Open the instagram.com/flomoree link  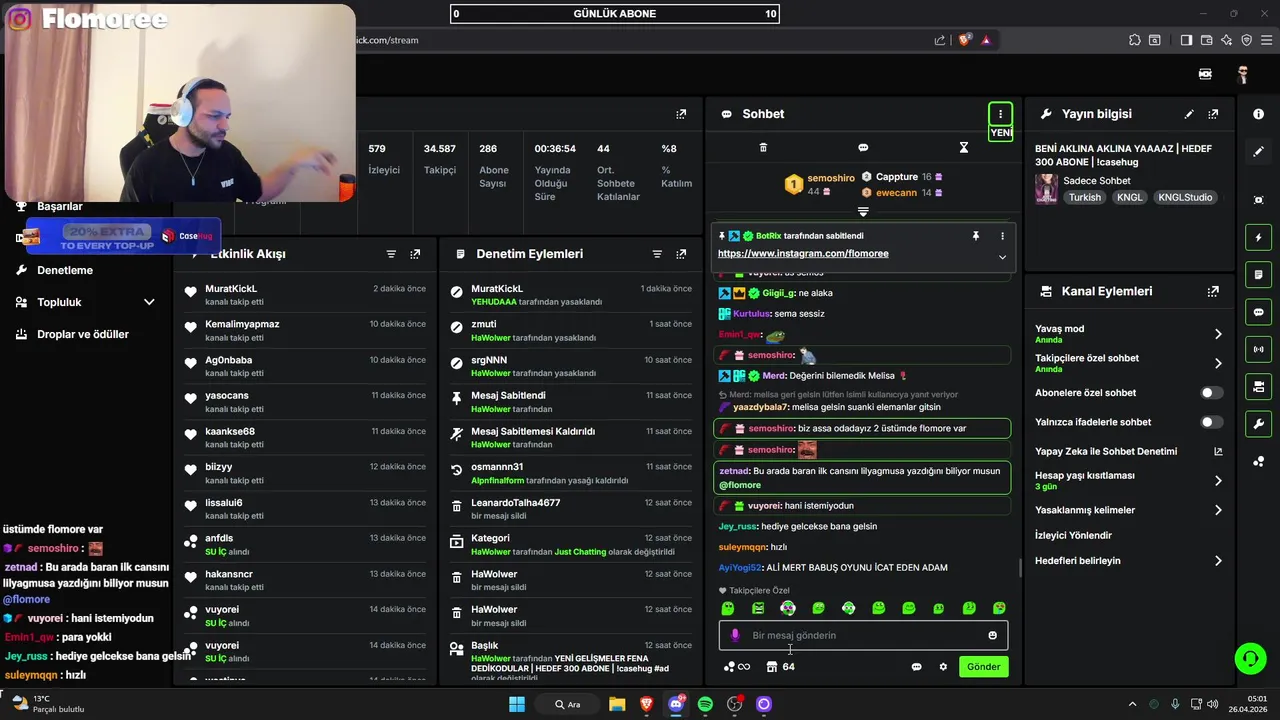coord(803,254)
